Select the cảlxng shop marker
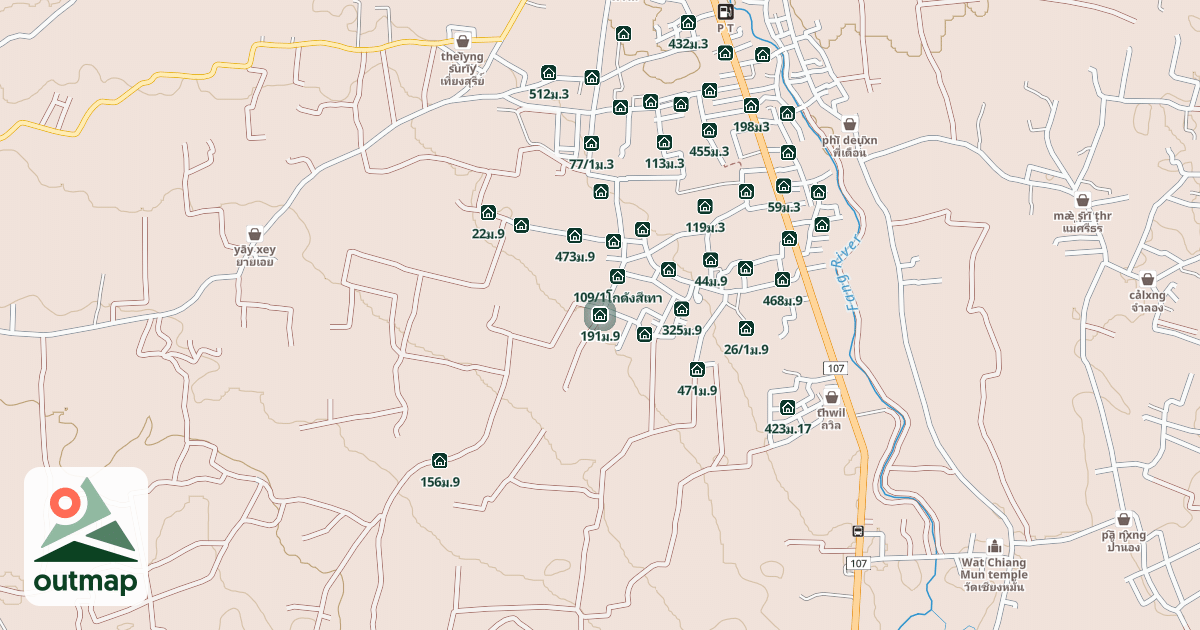Viewport: 1200px width, 630px height. pyautogui.click(x=1147, y=279)
